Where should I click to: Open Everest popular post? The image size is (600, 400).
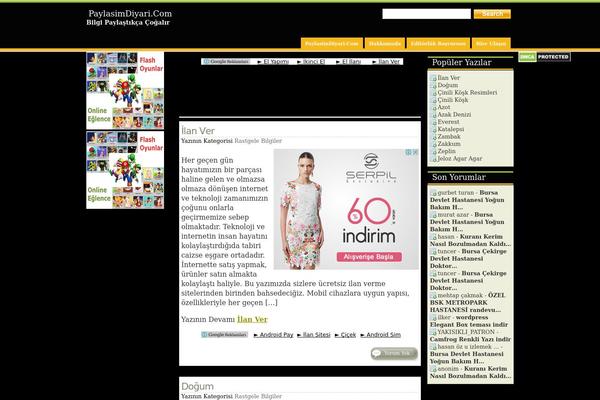(x=448, y=122)
